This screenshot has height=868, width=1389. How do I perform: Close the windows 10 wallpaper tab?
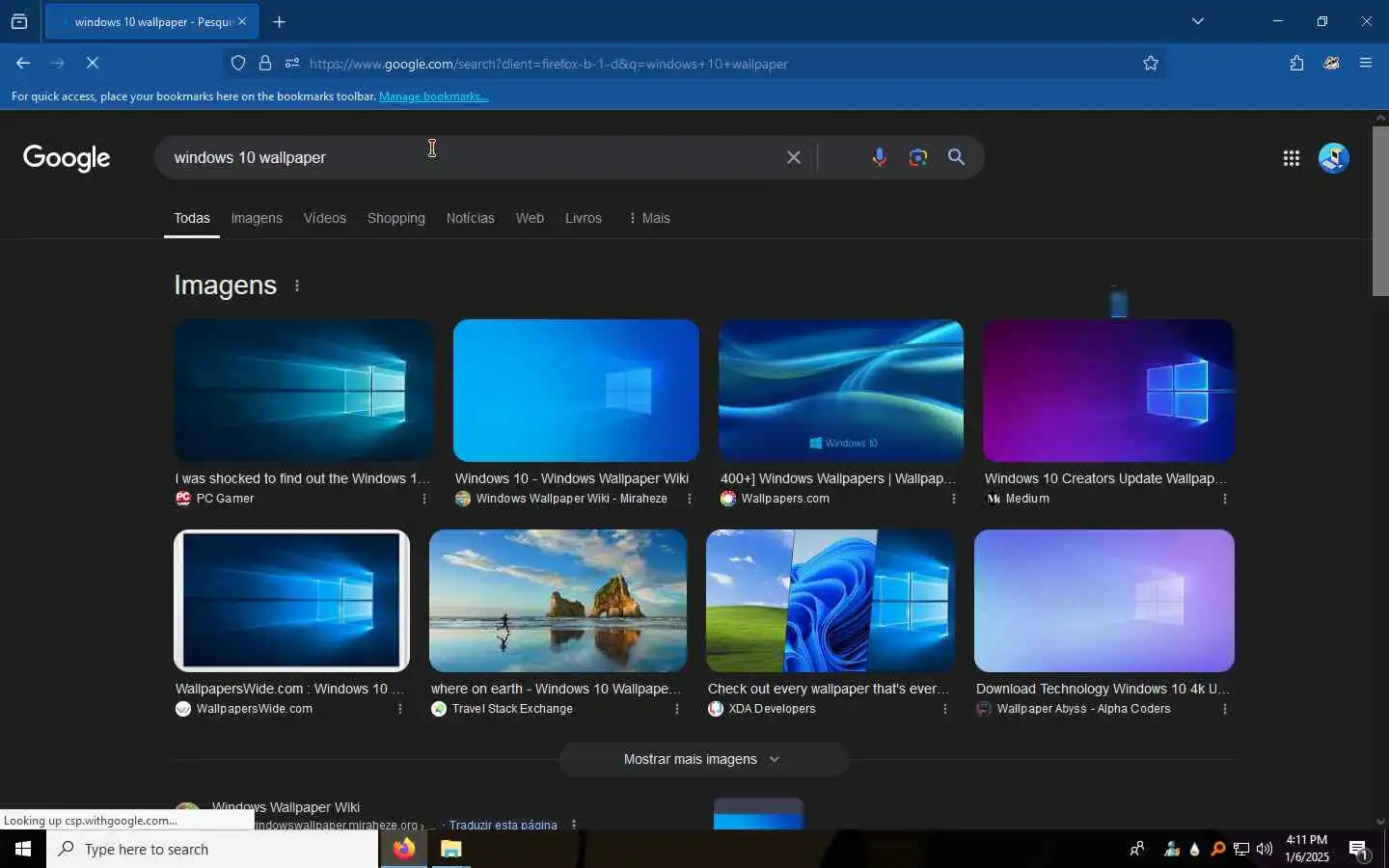242,21
